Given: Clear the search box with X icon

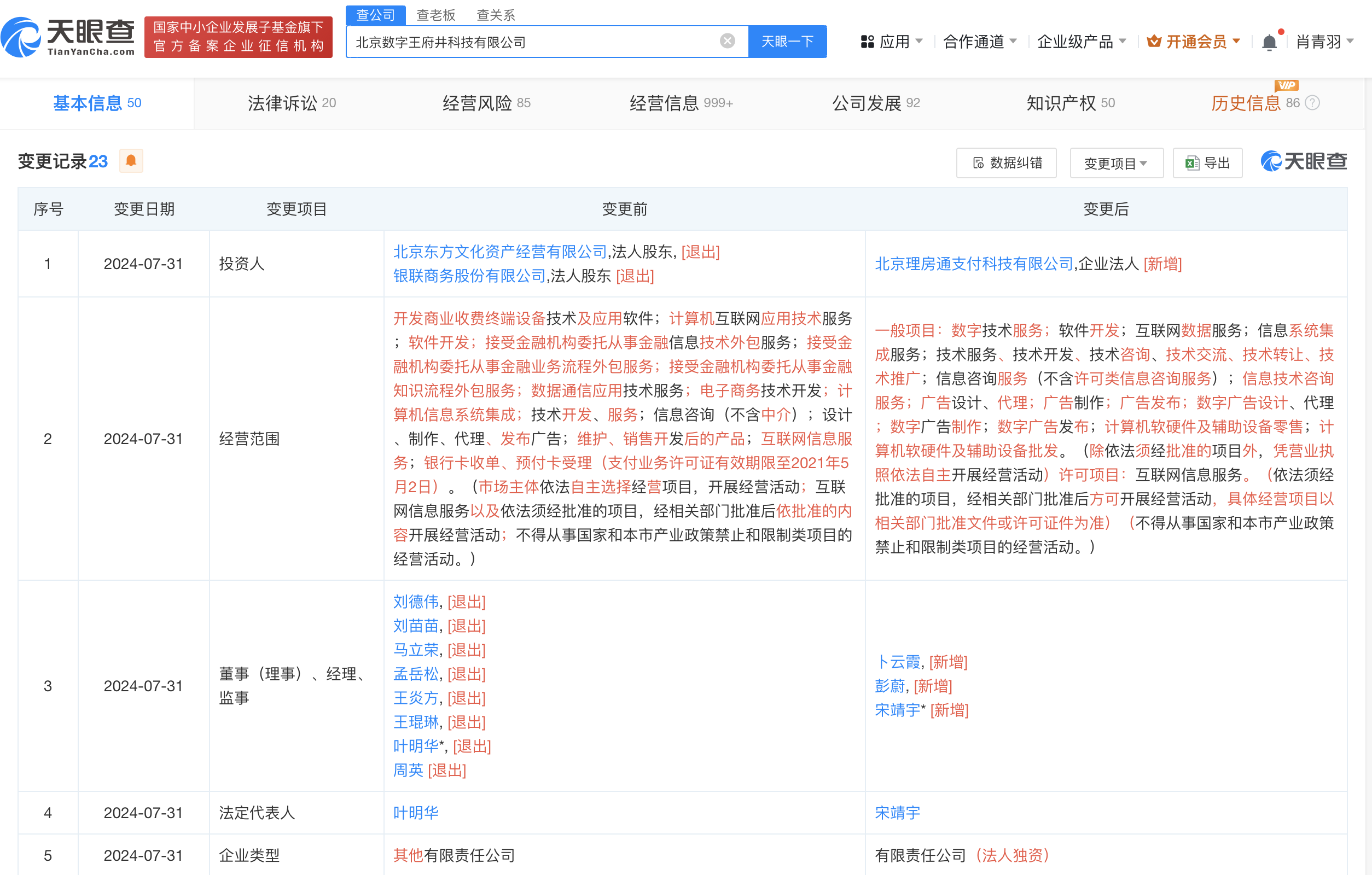Looking at the screenshot, I should coord(727,41).
